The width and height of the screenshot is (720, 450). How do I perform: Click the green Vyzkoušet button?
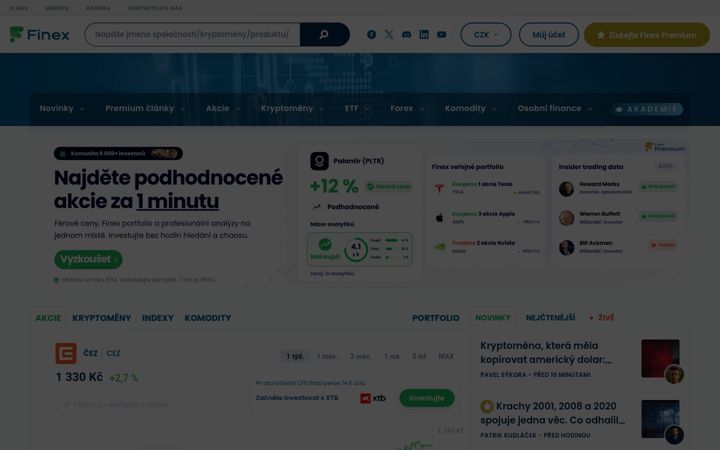(88, 259)
